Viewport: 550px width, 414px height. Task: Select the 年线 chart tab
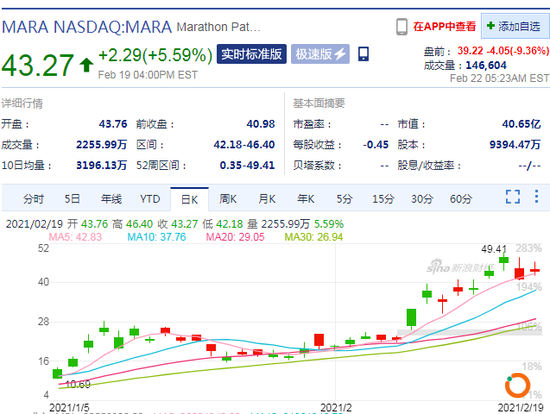(x=111, y=199)
